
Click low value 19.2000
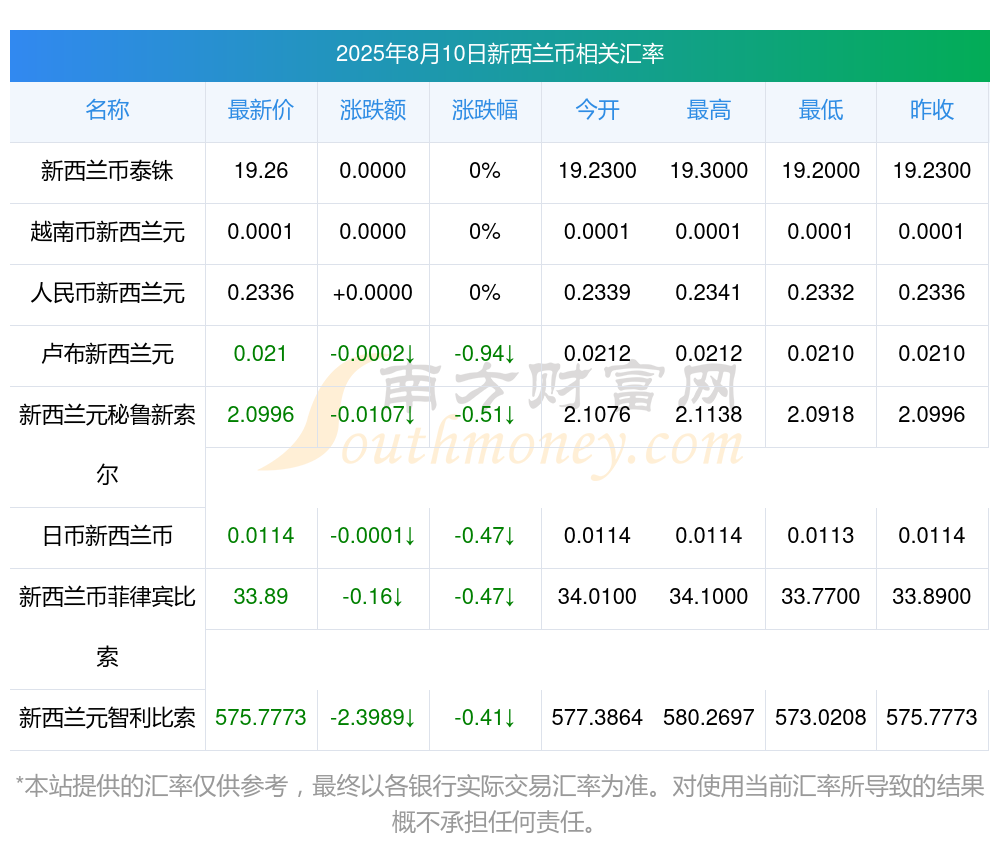click(821, 171)
